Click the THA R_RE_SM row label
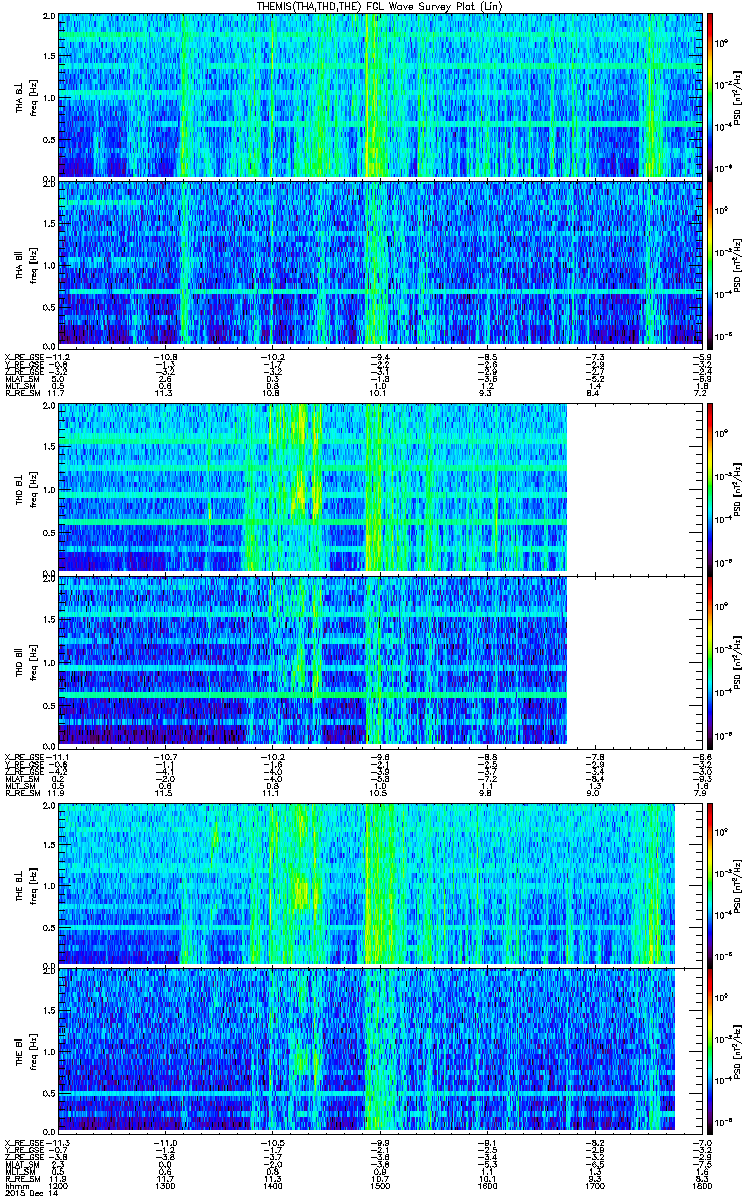 pyautogui.click(x=21, y=394)
